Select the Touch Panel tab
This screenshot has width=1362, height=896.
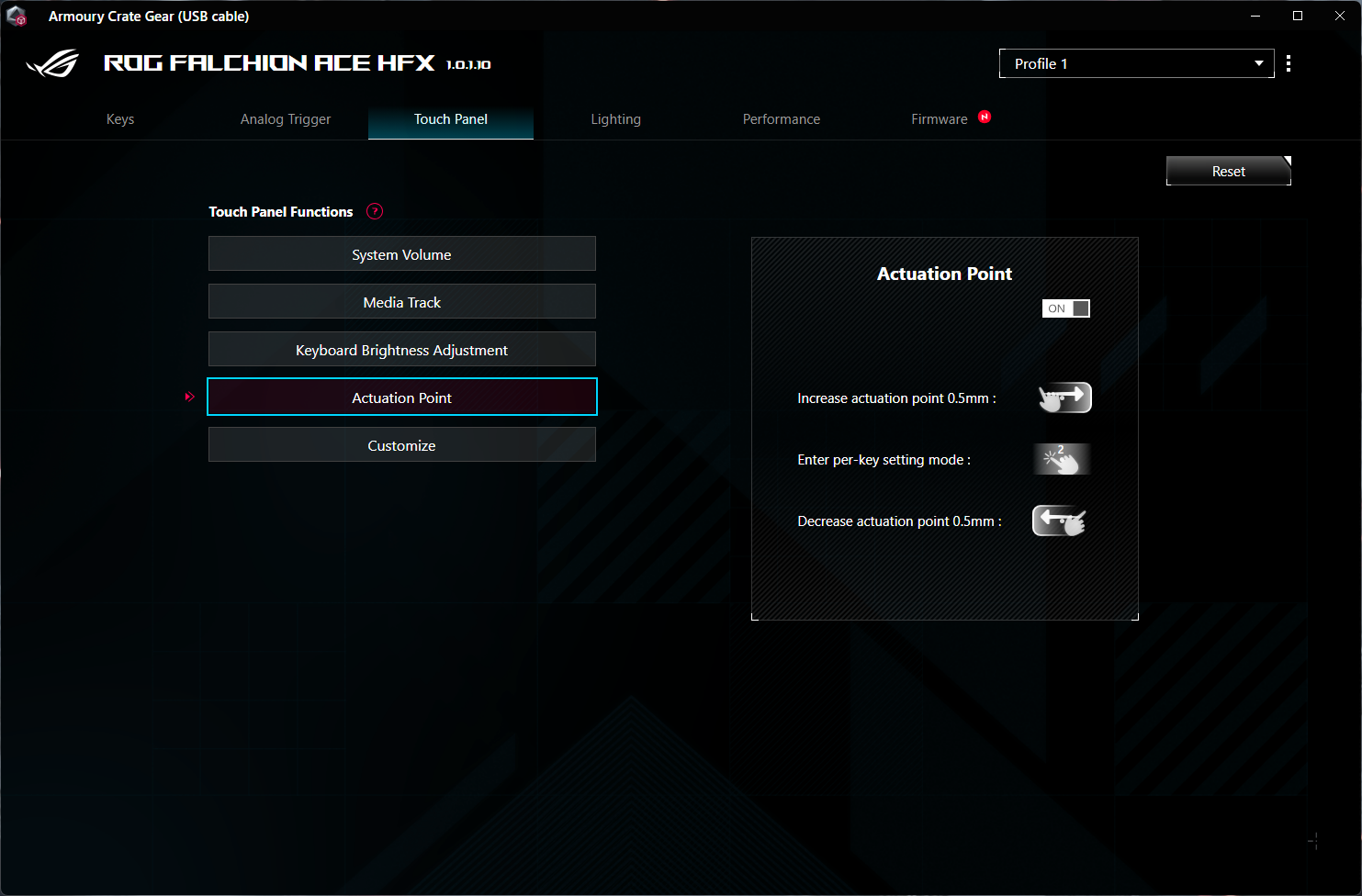coord(451,119)
